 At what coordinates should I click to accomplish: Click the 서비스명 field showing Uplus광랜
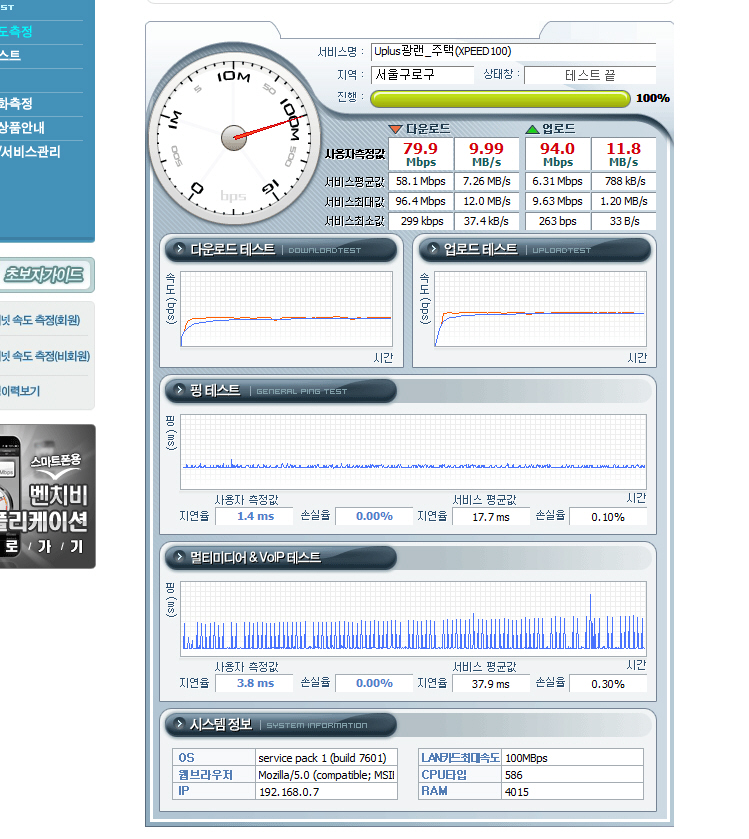[x=514, y=52]
